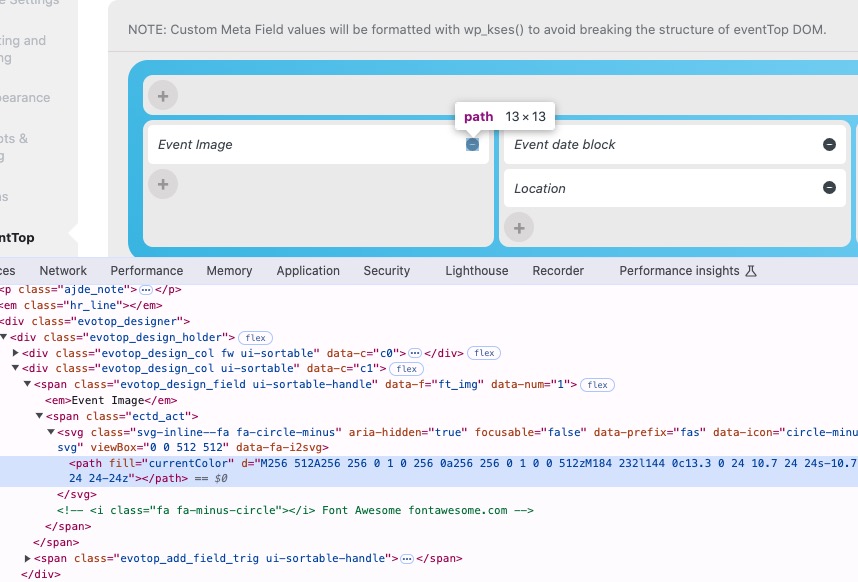Click the NOTE about Custom Meta Field values
The width and height of the screenshot is (858, 582).
(x=477, y=30)
